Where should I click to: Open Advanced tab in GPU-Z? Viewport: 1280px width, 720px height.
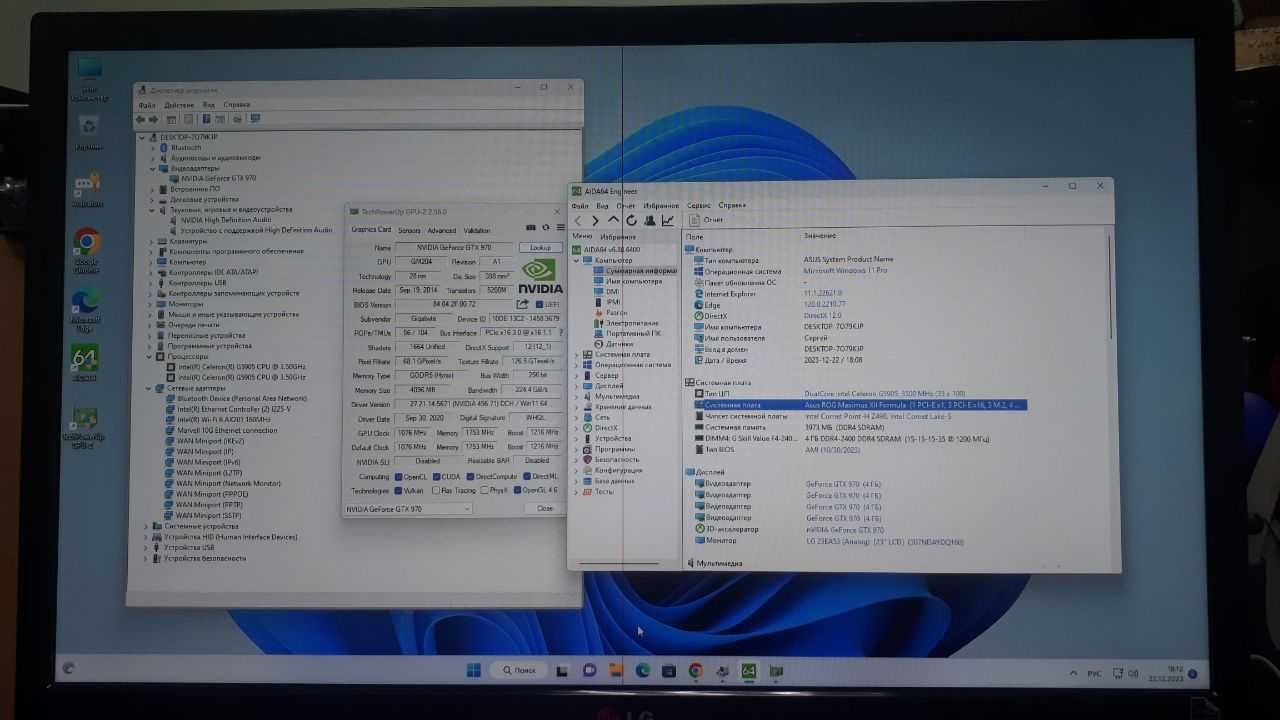(x=441, y=230)
